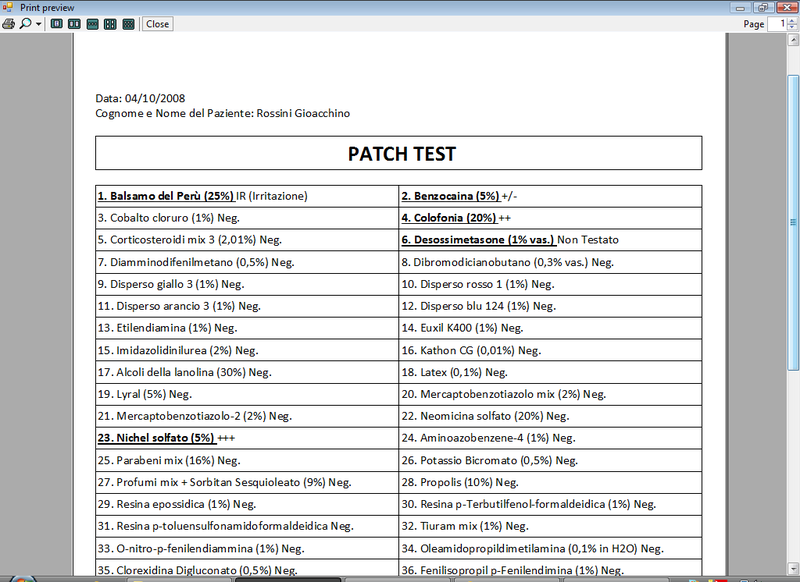Switch to three-page layout view

coord(92,24)
